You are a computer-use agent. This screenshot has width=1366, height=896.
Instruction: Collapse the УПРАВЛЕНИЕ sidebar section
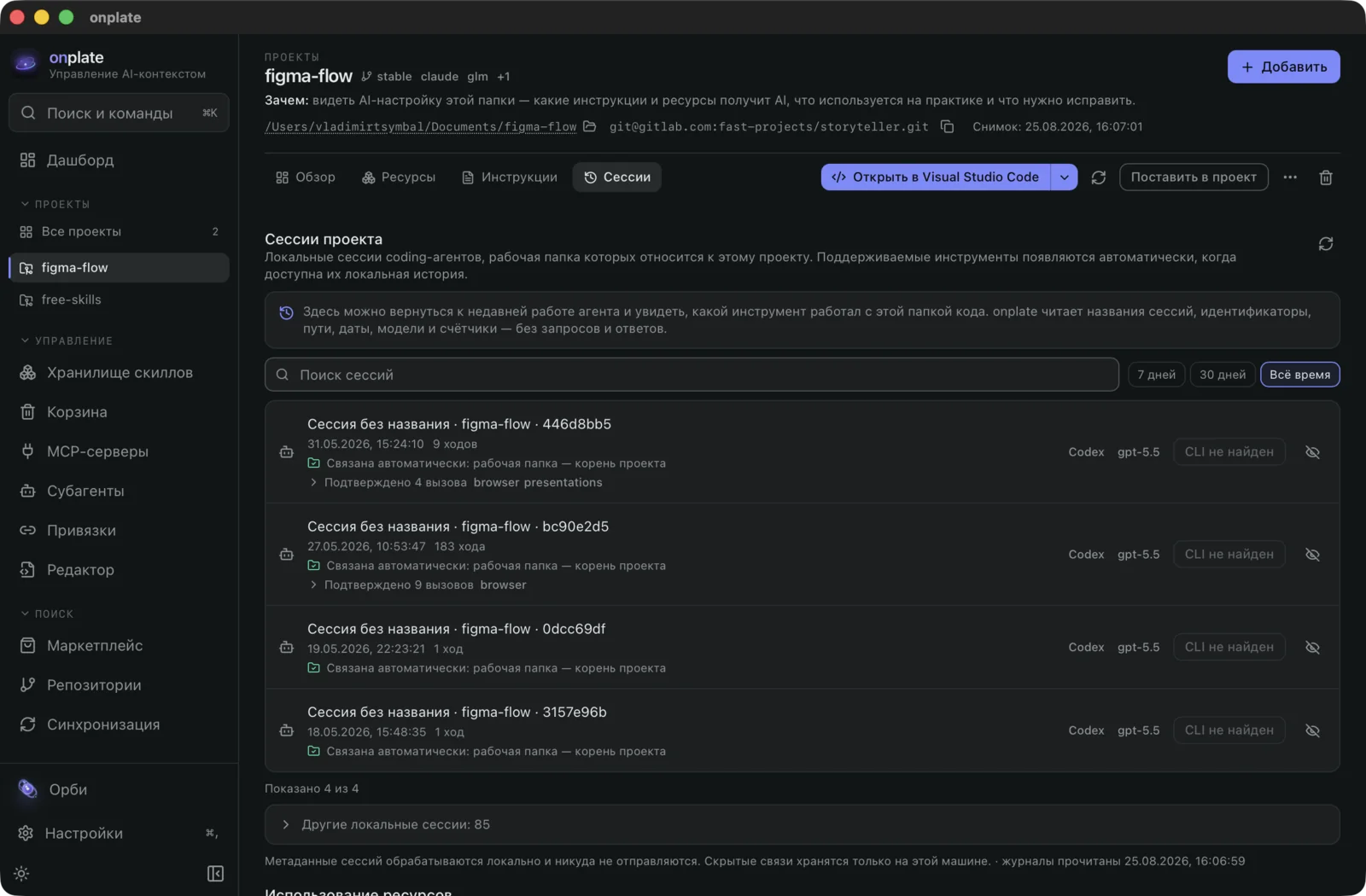[x=66, y=341]
